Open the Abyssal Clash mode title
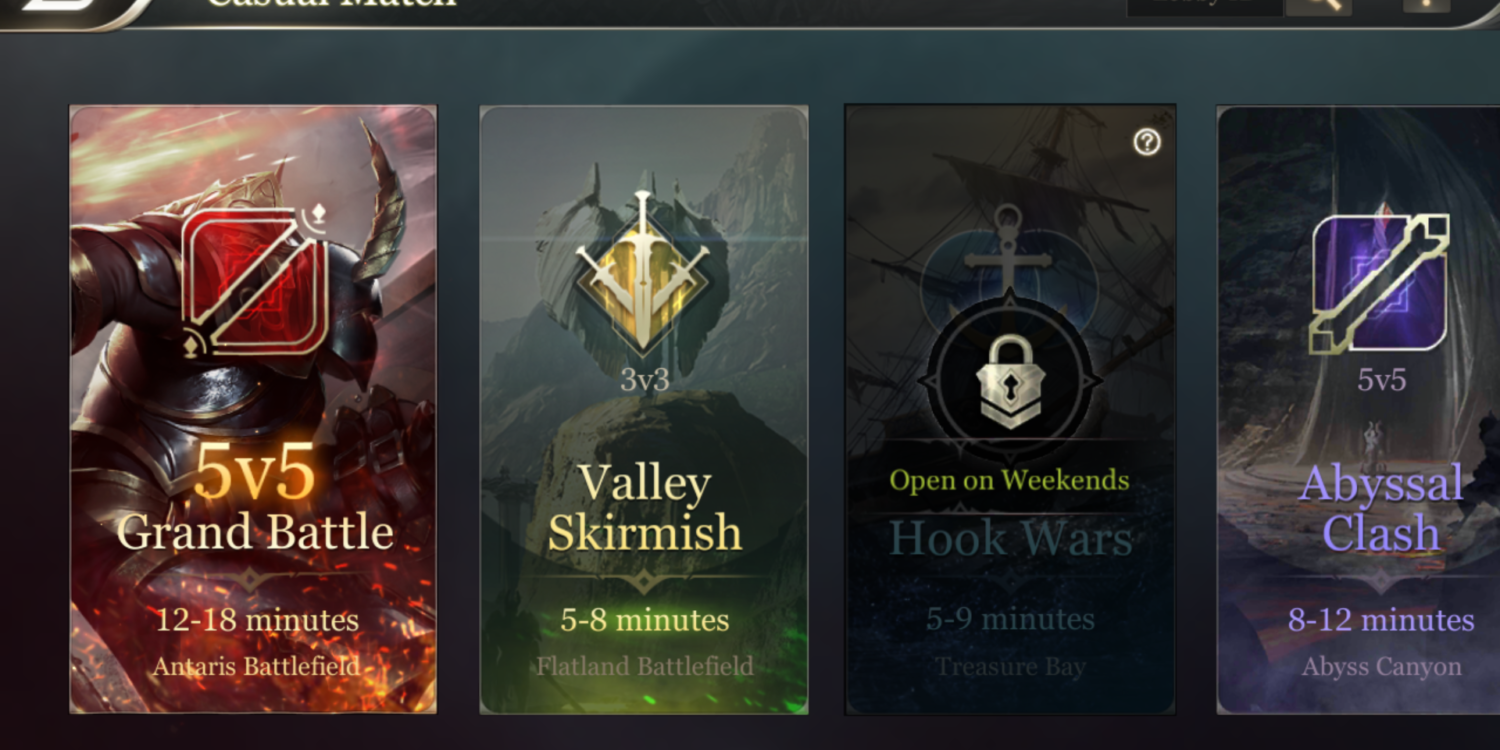Image resolution: width=1500 pixels, height=750 pixels. pyautogui.click(x=1381, y=508)
